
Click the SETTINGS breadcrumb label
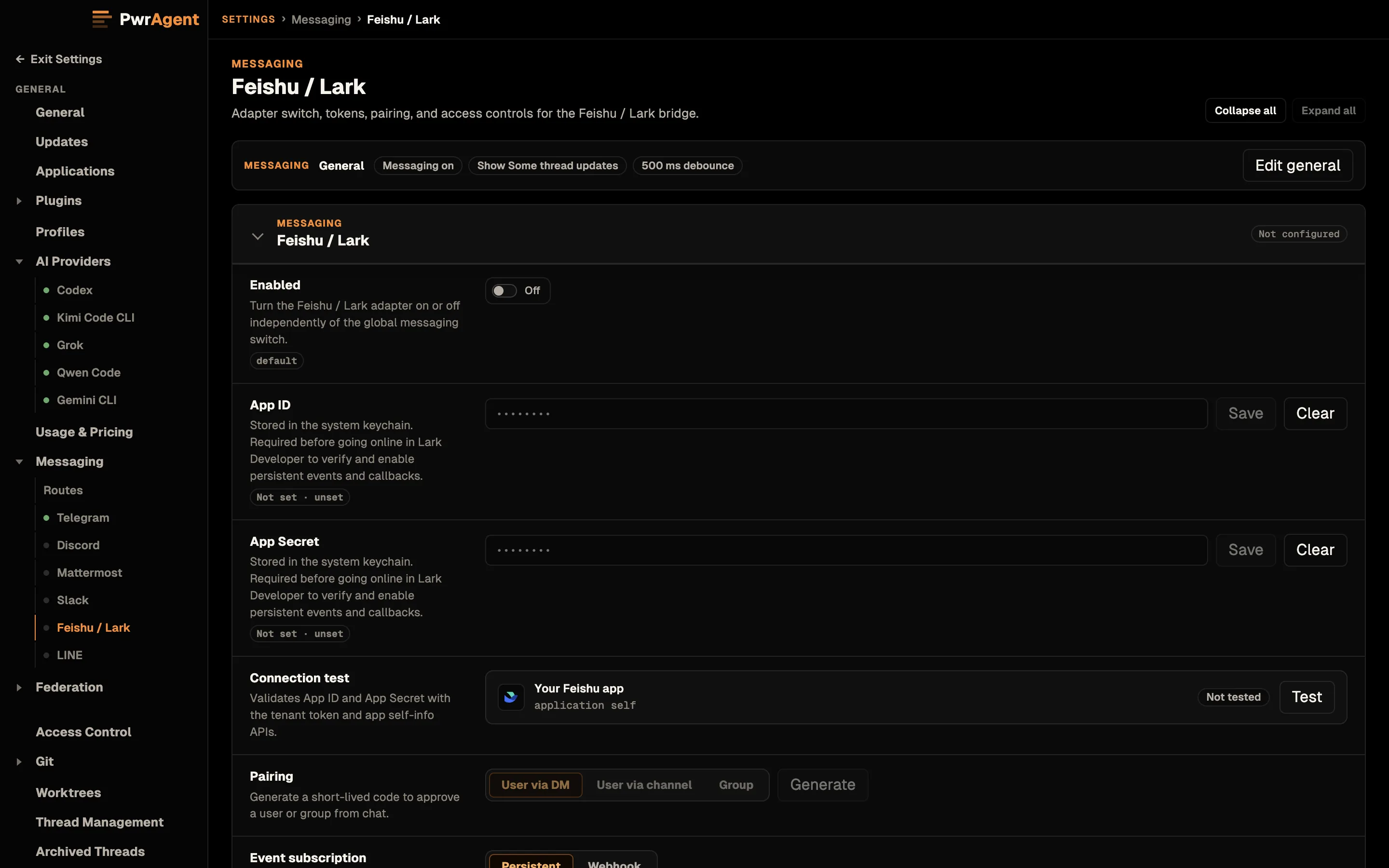[248, 19]
